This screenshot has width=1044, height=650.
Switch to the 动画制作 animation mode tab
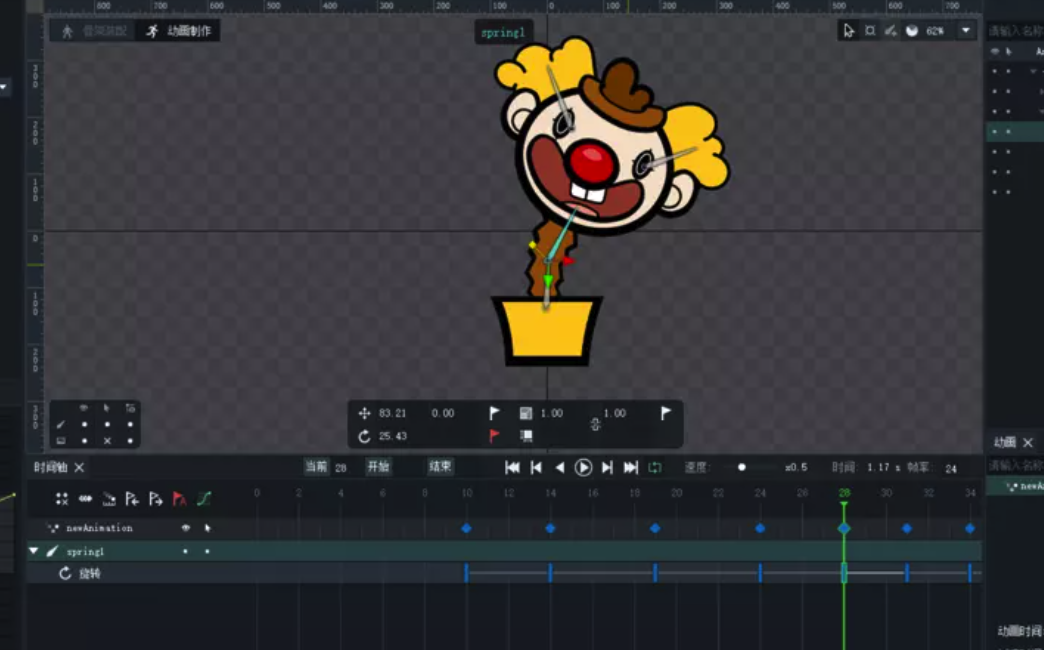(180, 31)
